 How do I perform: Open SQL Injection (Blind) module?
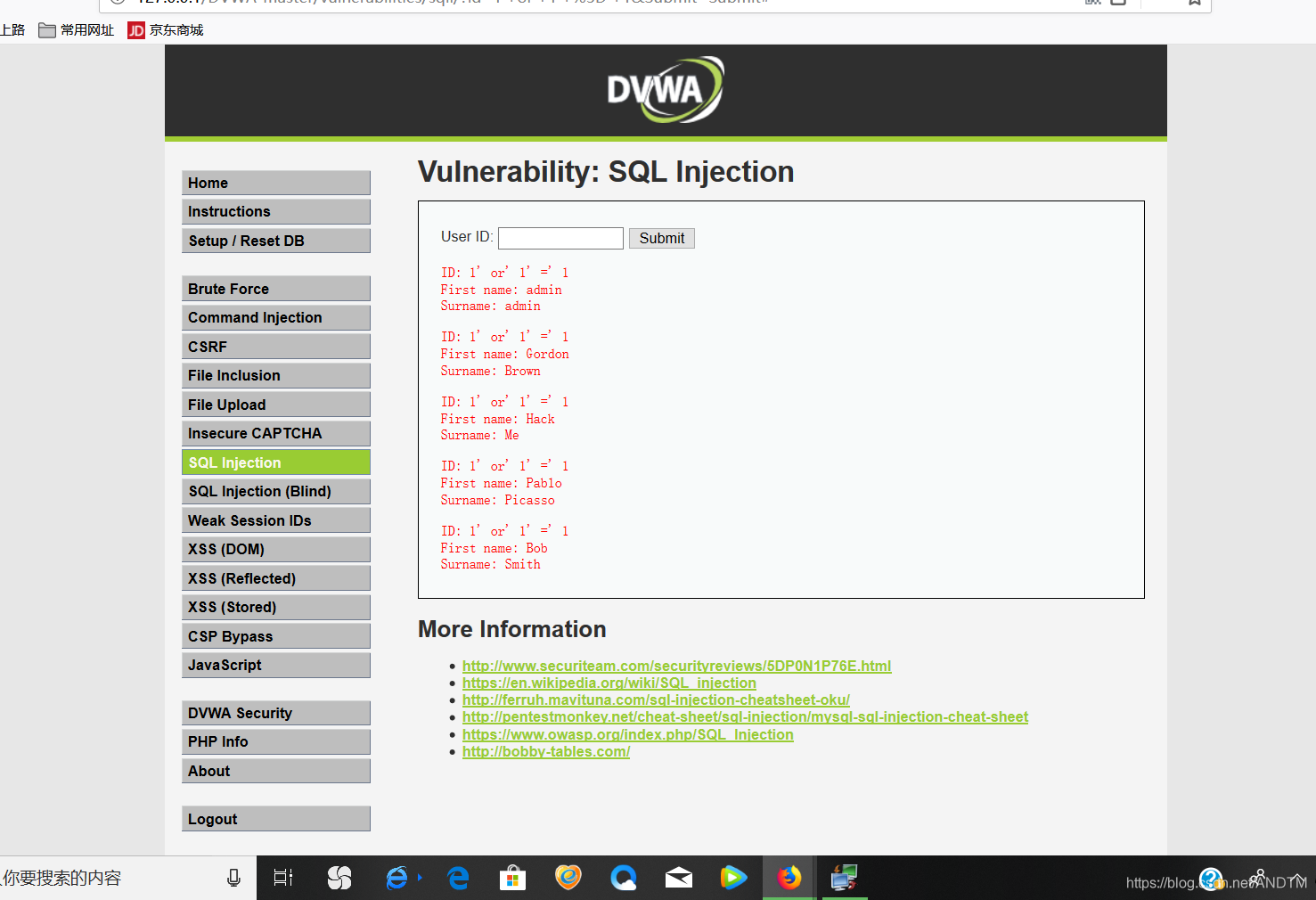276,491
